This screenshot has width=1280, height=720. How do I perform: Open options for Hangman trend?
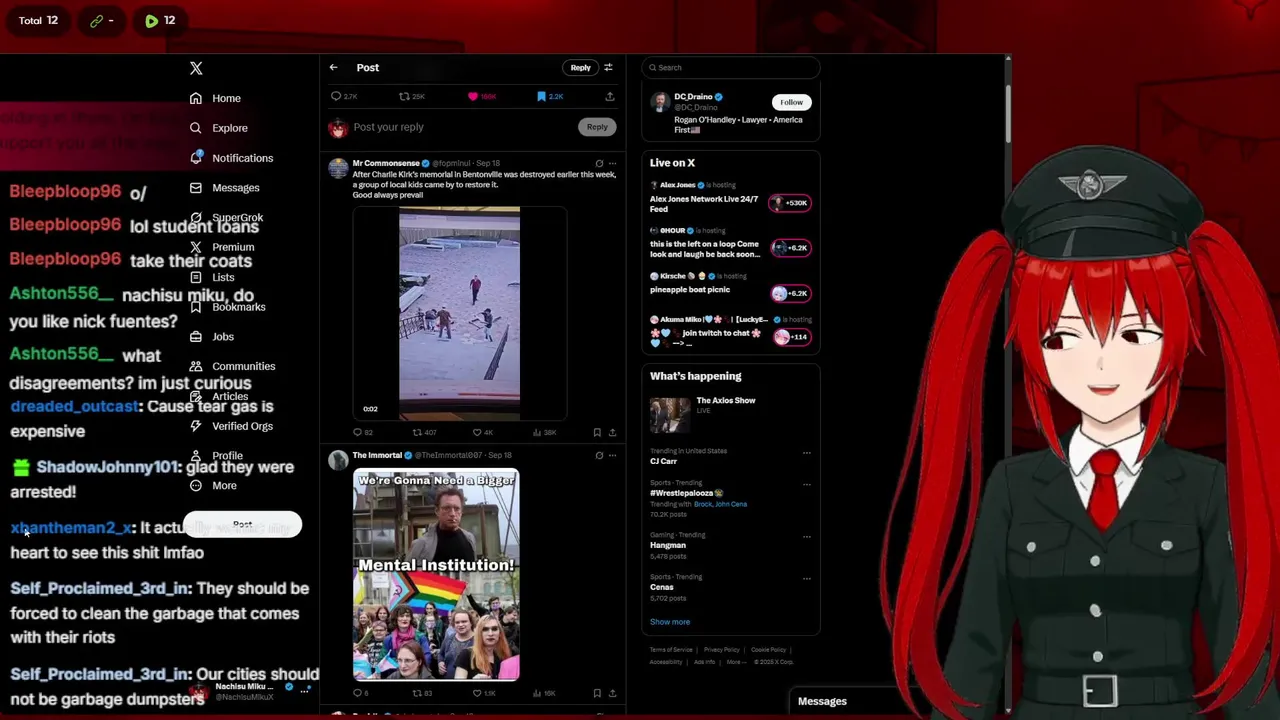coord(806,536)
